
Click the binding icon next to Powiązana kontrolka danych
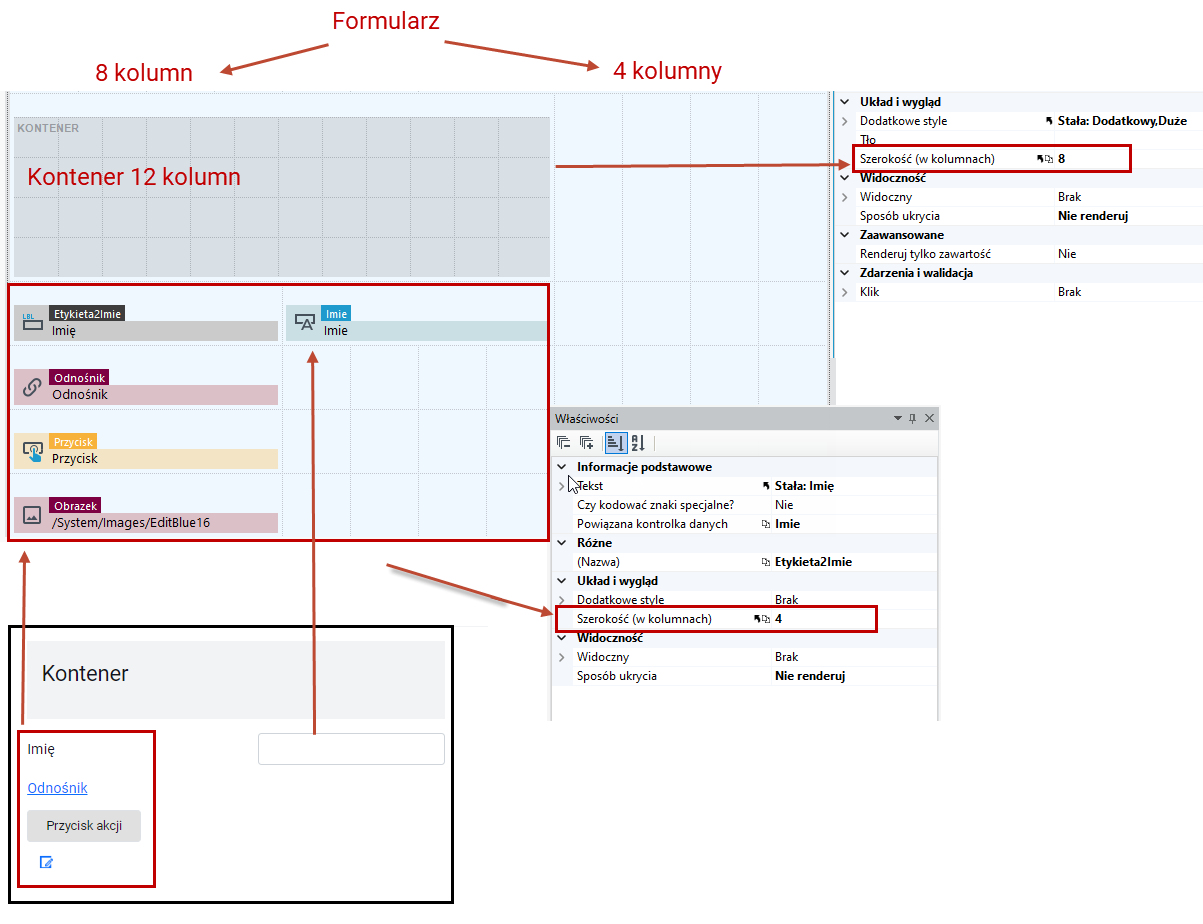point(766,524)
